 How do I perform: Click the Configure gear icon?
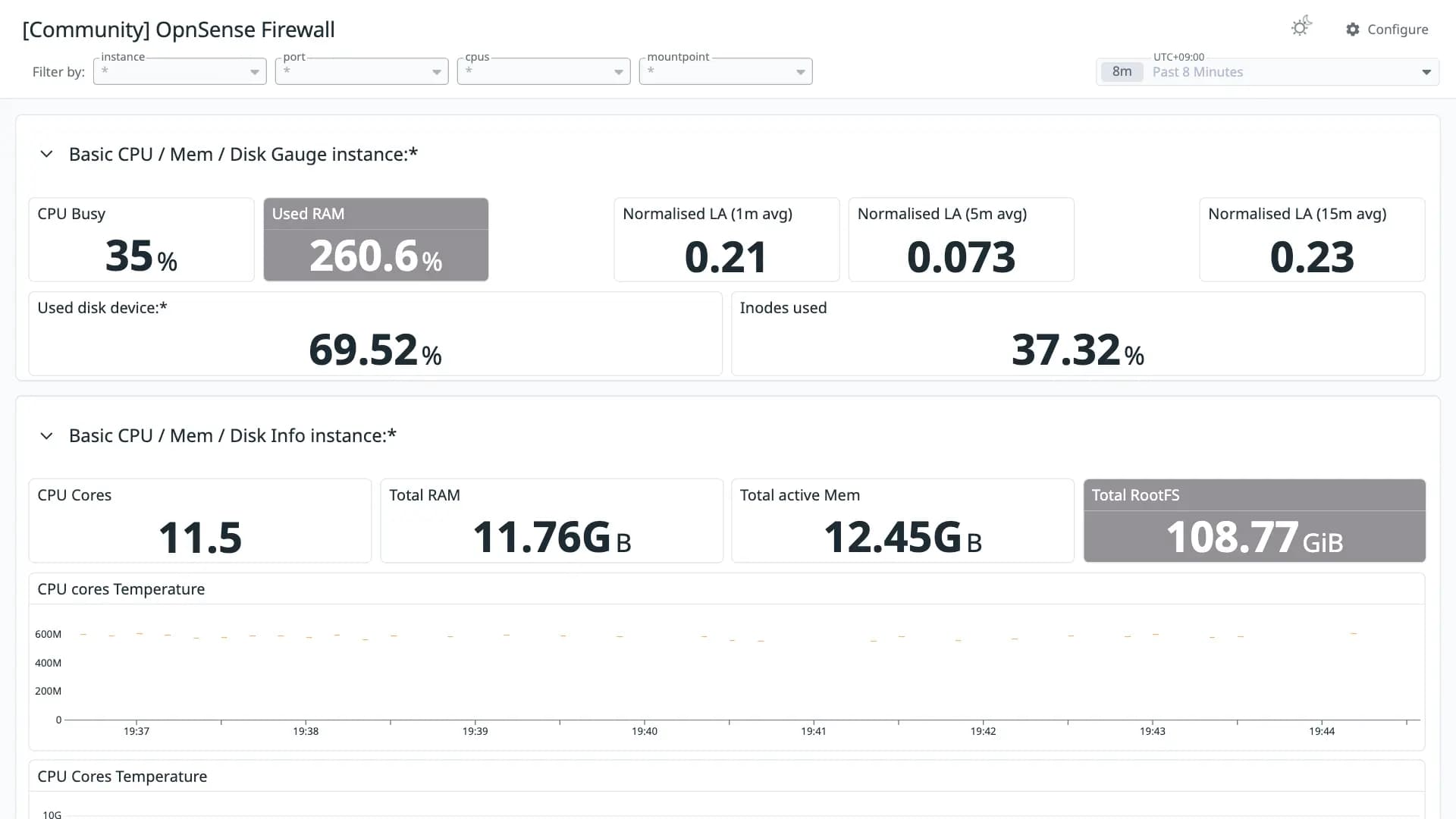click(x=1353, y=30)
